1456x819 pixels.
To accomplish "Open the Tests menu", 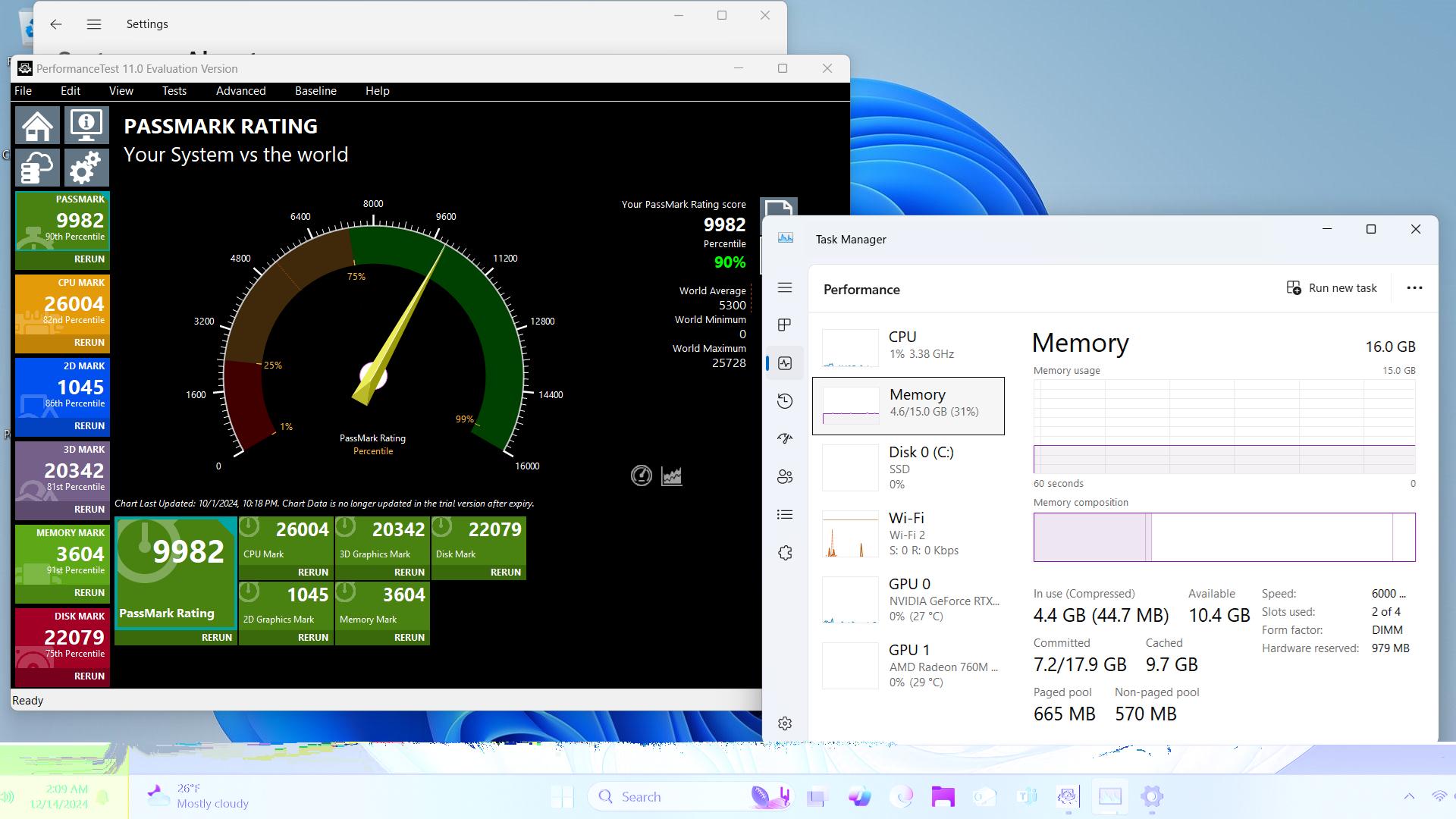I will [x=174, y=91].
